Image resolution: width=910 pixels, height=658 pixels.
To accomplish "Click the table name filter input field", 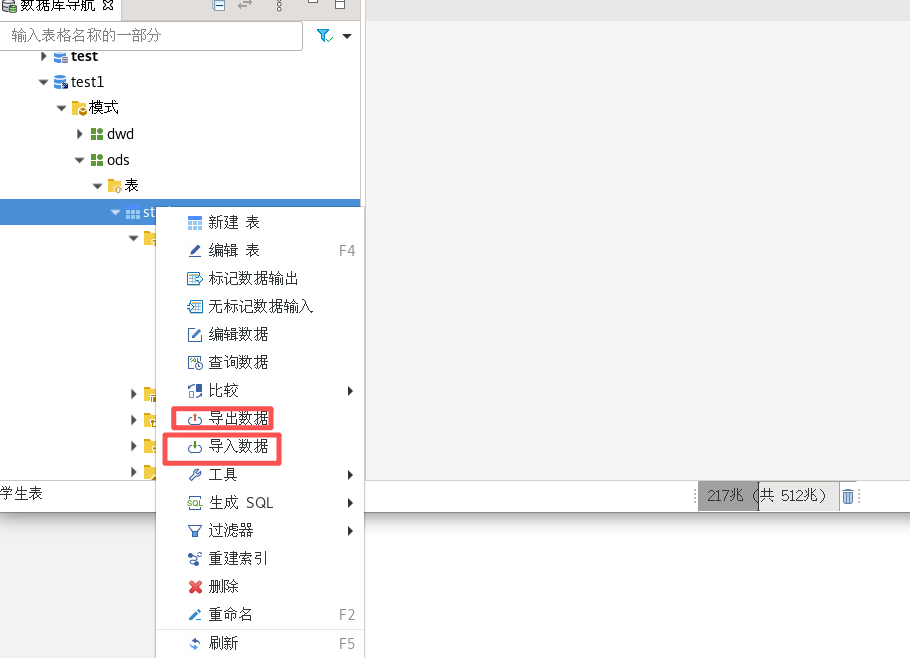I will click(152, 36).
